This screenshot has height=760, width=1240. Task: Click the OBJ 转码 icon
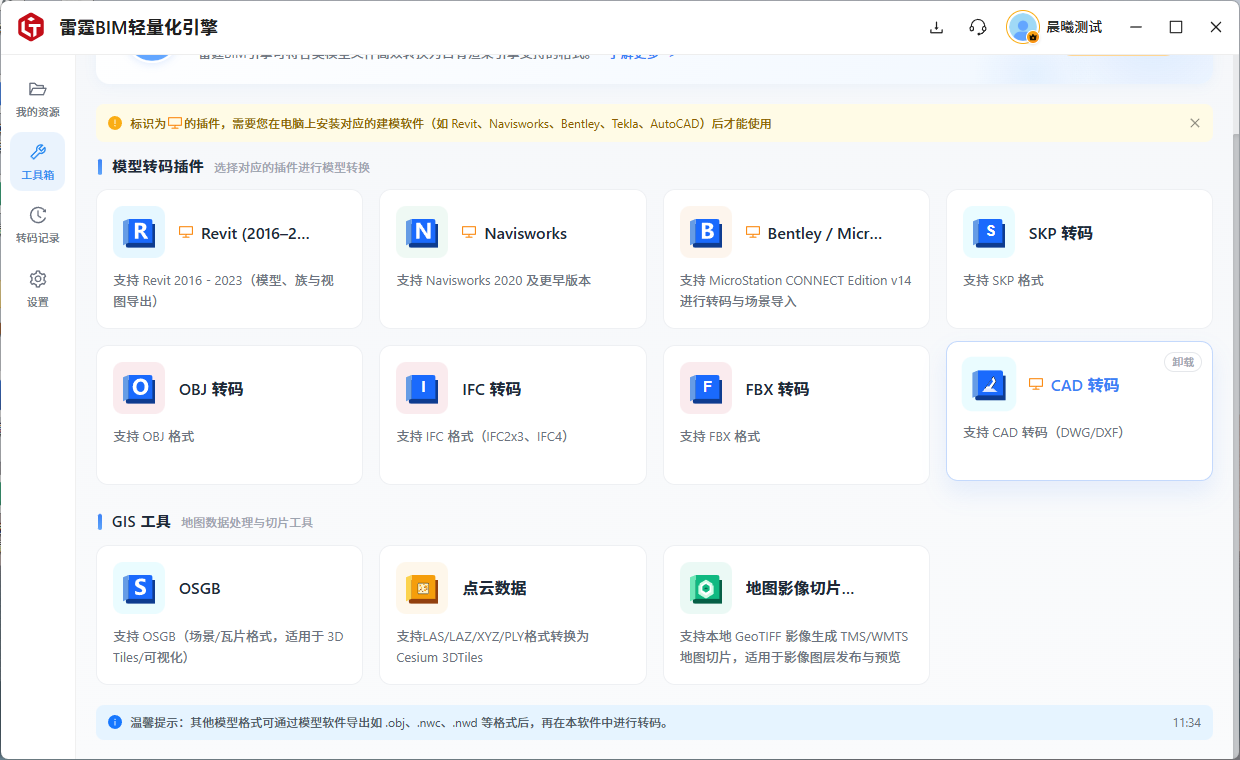point(139,388)
